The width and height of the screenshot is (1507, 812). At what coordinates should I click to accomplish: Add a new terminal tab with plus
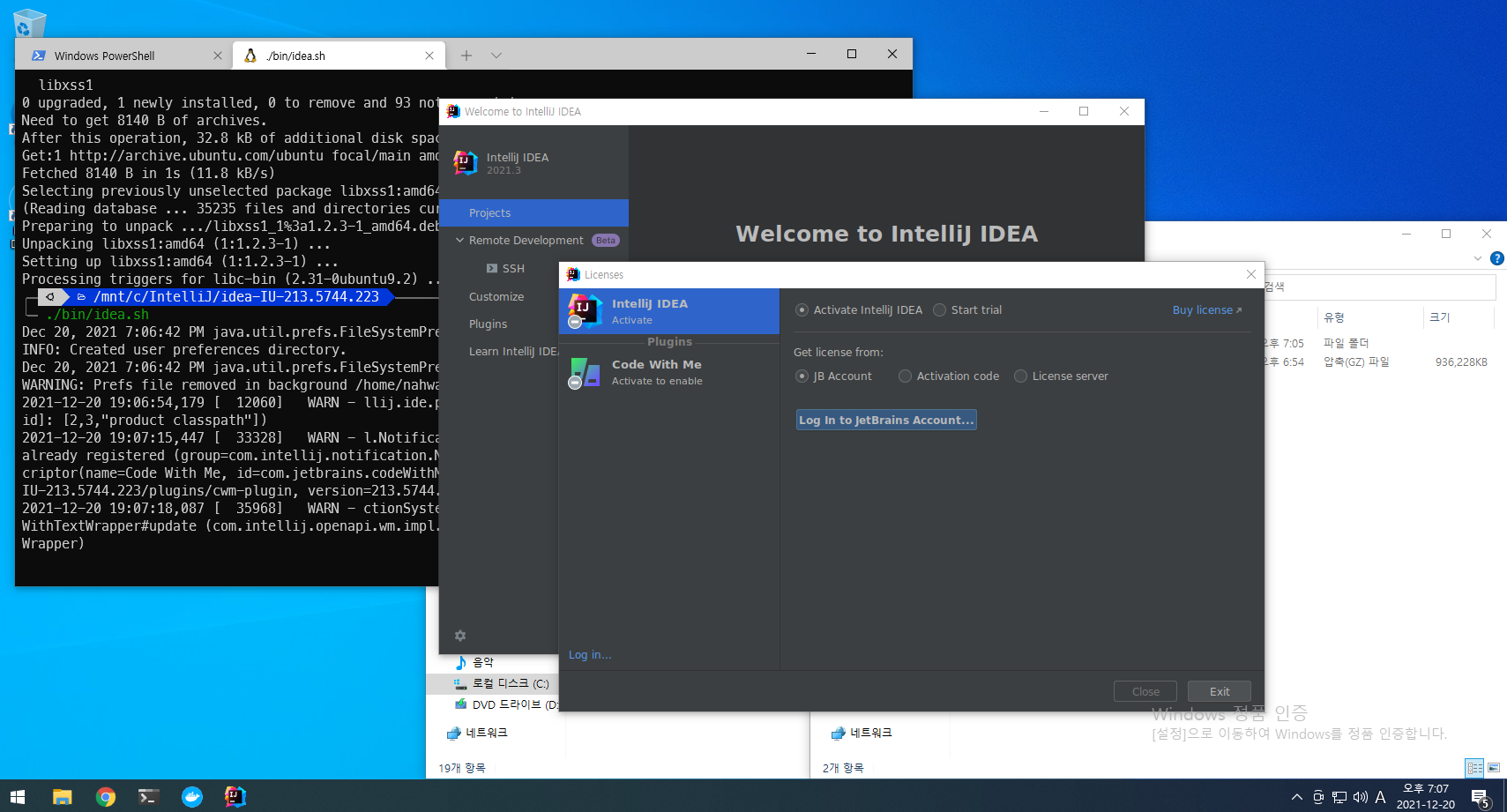click(466, 56)
